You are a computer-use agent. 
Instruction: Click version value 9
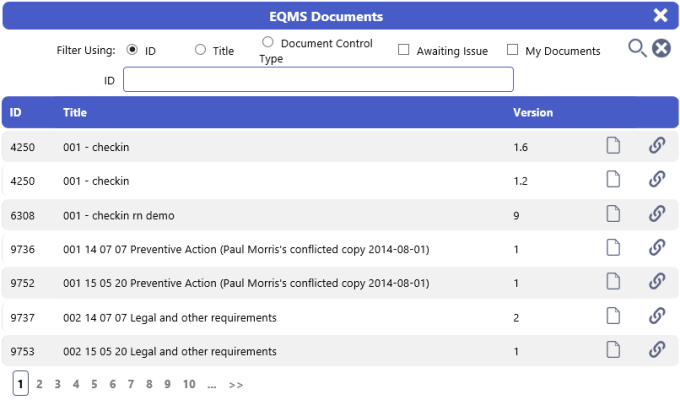[516, 216]
